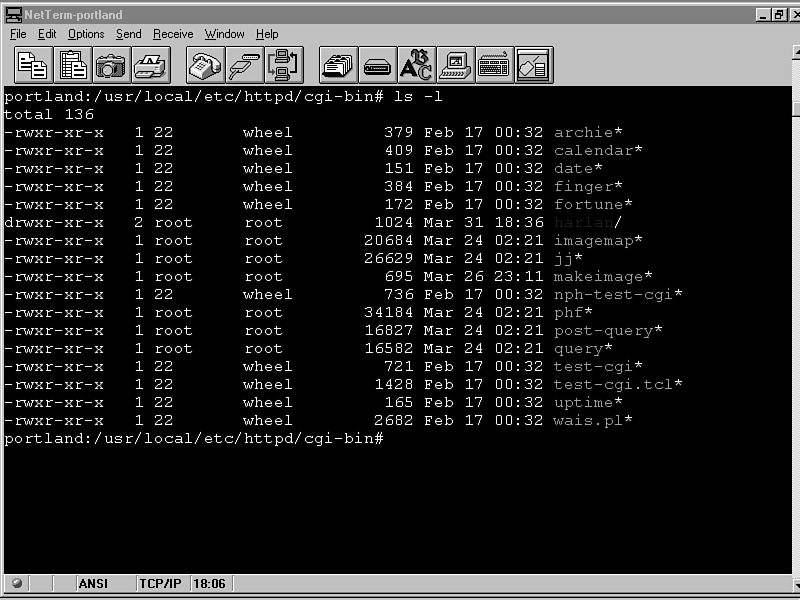
Task: Click the keyboard icon in the toolbar
Action: point(494,65)
